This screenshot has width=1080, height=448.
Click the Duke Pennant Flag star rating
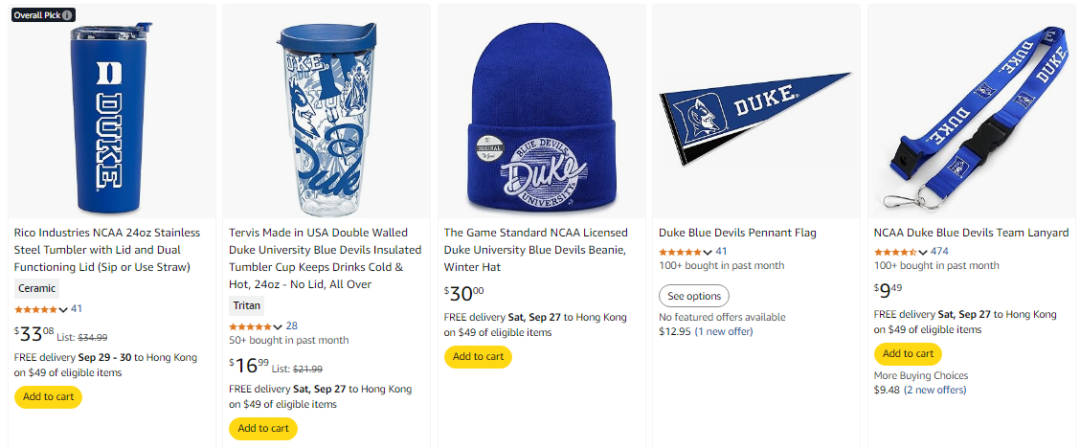[x=680, y=251]
